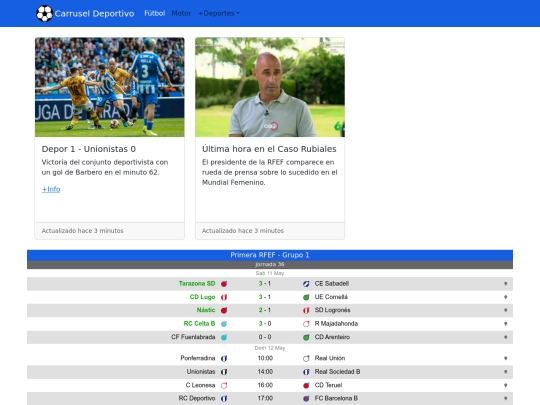This screenshot has height=405, width=540.
Task: Expand the C Leonesa vs CD Teruel row
Action: tap(506, 385)
